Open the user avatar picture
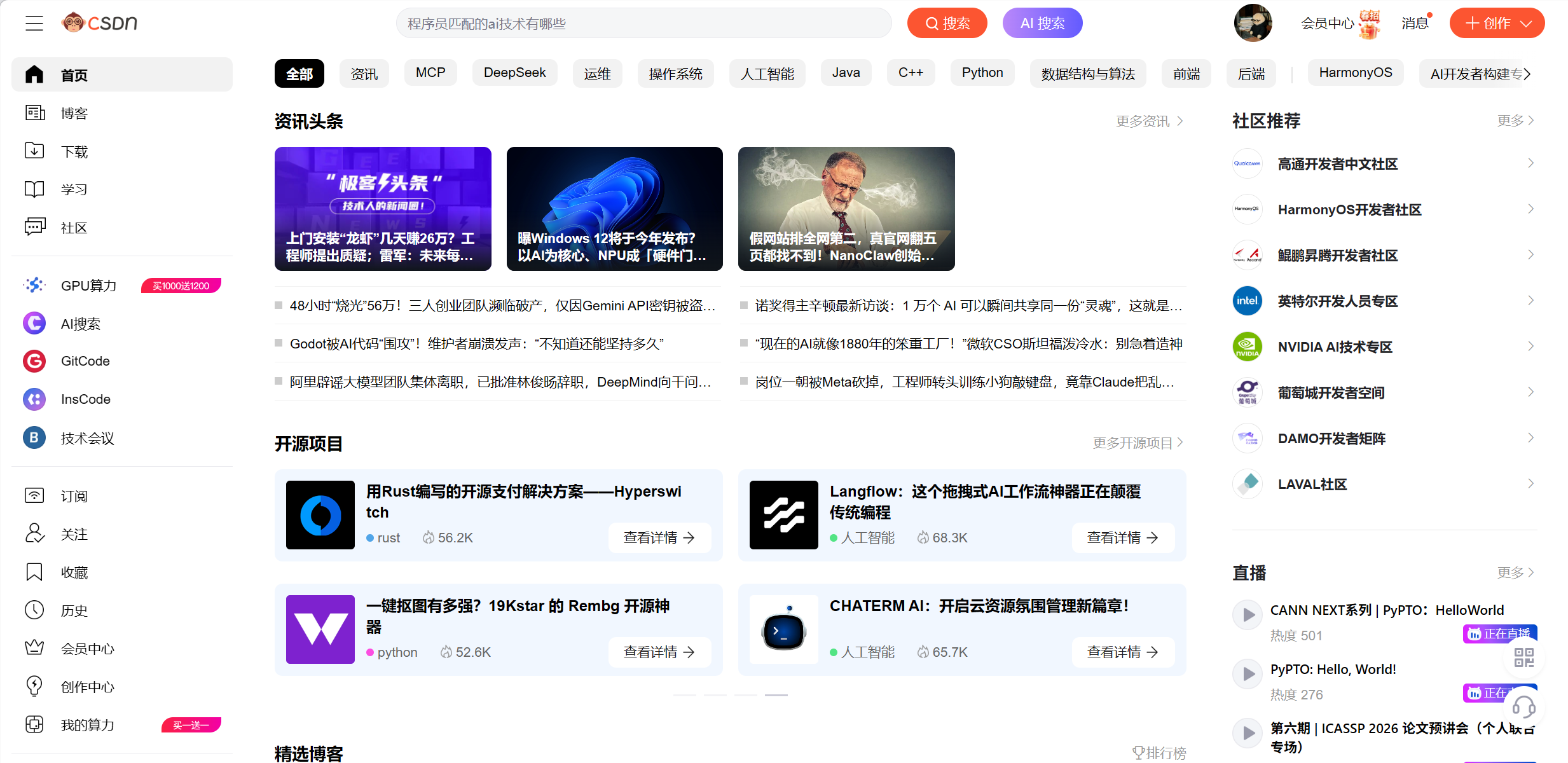 1253,24
